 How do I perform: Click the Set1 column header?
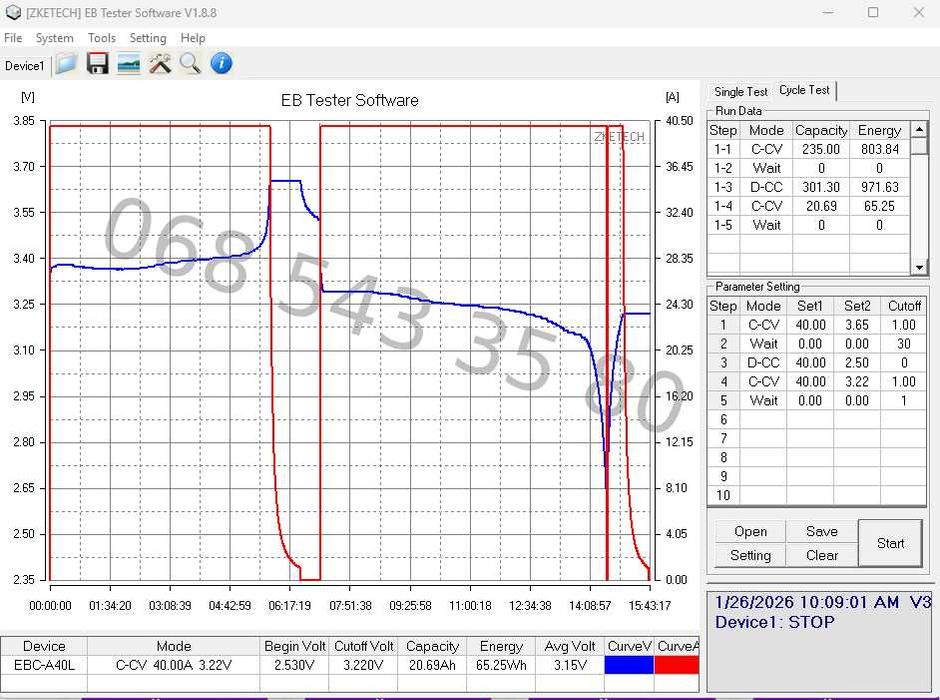[810, 306]
